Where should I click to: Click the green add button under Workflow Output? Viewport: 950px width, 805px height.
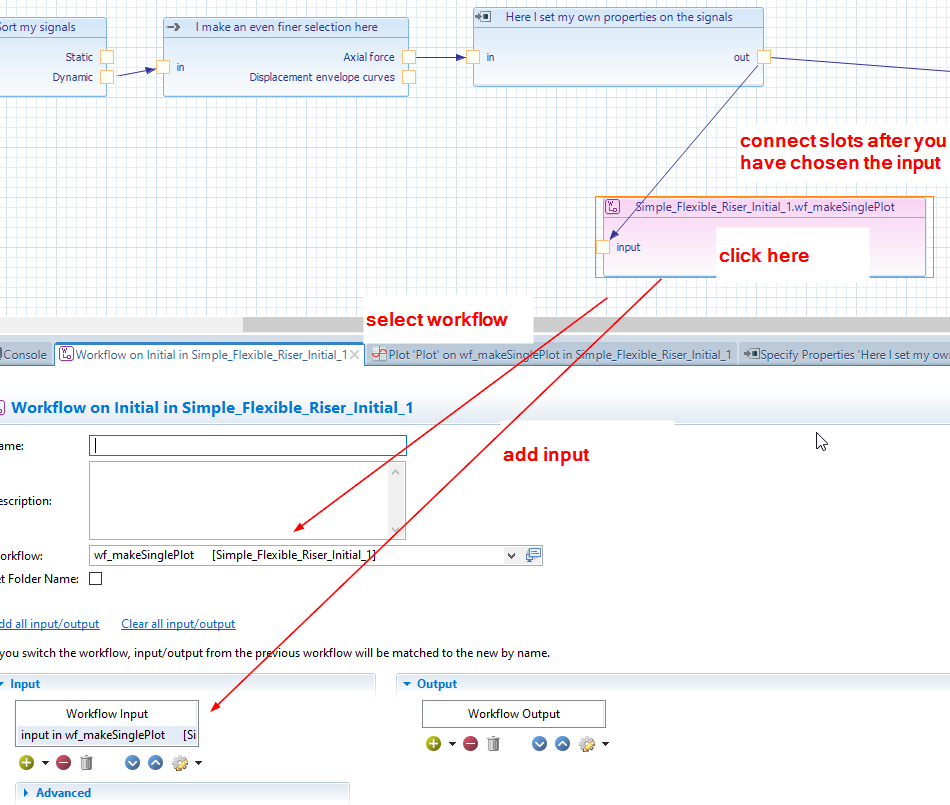433,744
